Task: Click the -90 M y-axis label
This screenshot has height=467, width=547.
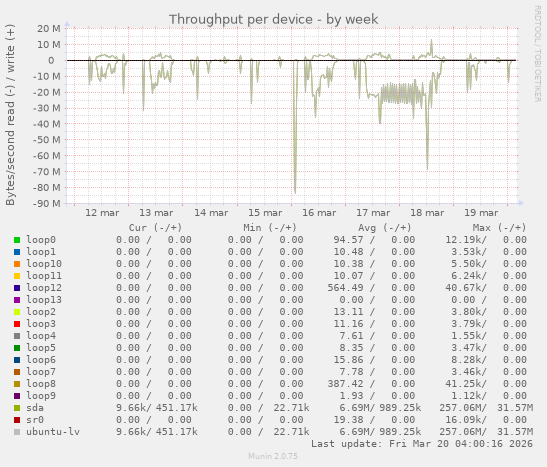Action: click(x=47, y=203)
